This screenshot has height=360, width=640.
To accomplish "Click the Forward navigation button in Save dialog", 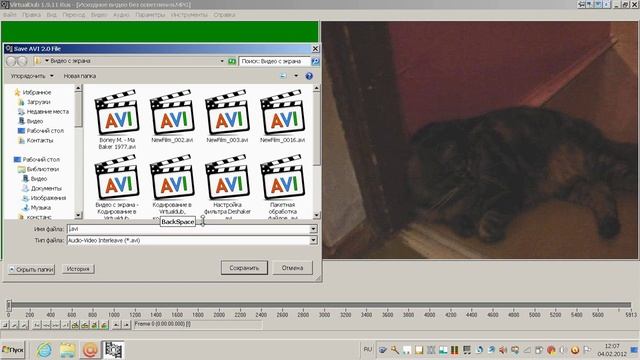I will (x=22, y=61).
